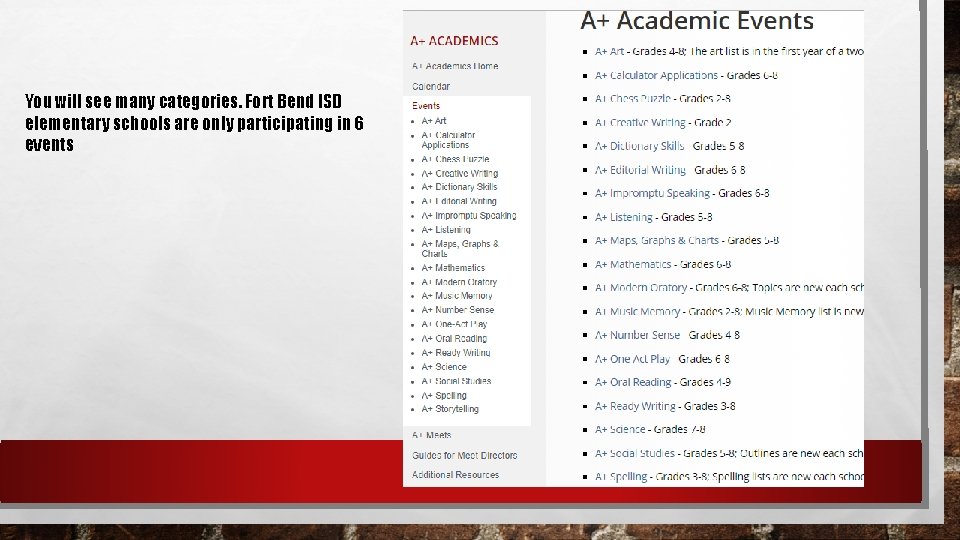Click A+ Modern Oratory main list link
960x540 pixels.
(641, 288)
